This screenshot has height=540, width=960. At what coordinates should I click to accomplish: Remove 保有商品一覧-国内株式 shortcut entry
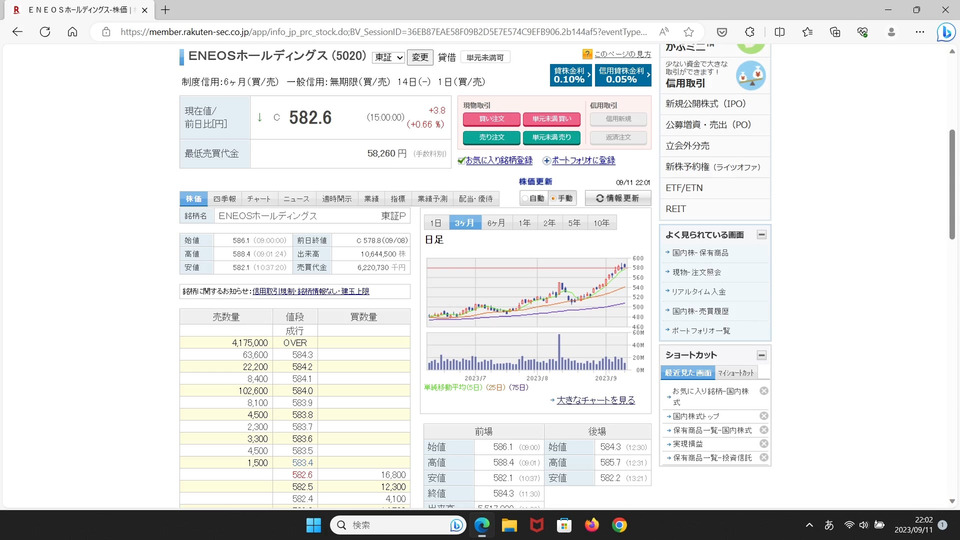coord(763,430)
